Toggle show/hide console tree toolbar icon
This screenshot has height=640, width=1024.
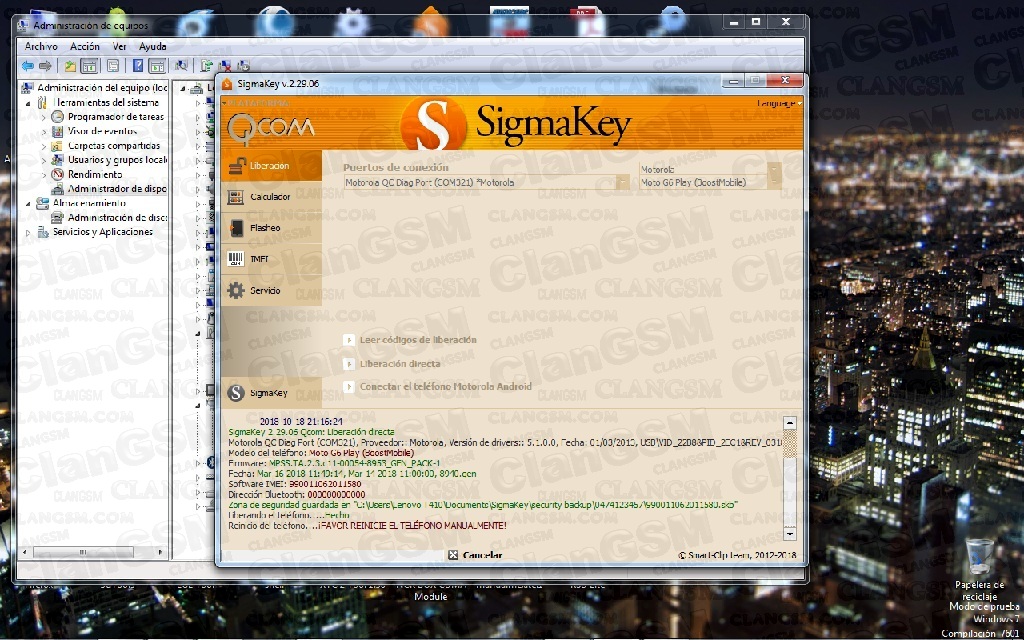point(89,65)
